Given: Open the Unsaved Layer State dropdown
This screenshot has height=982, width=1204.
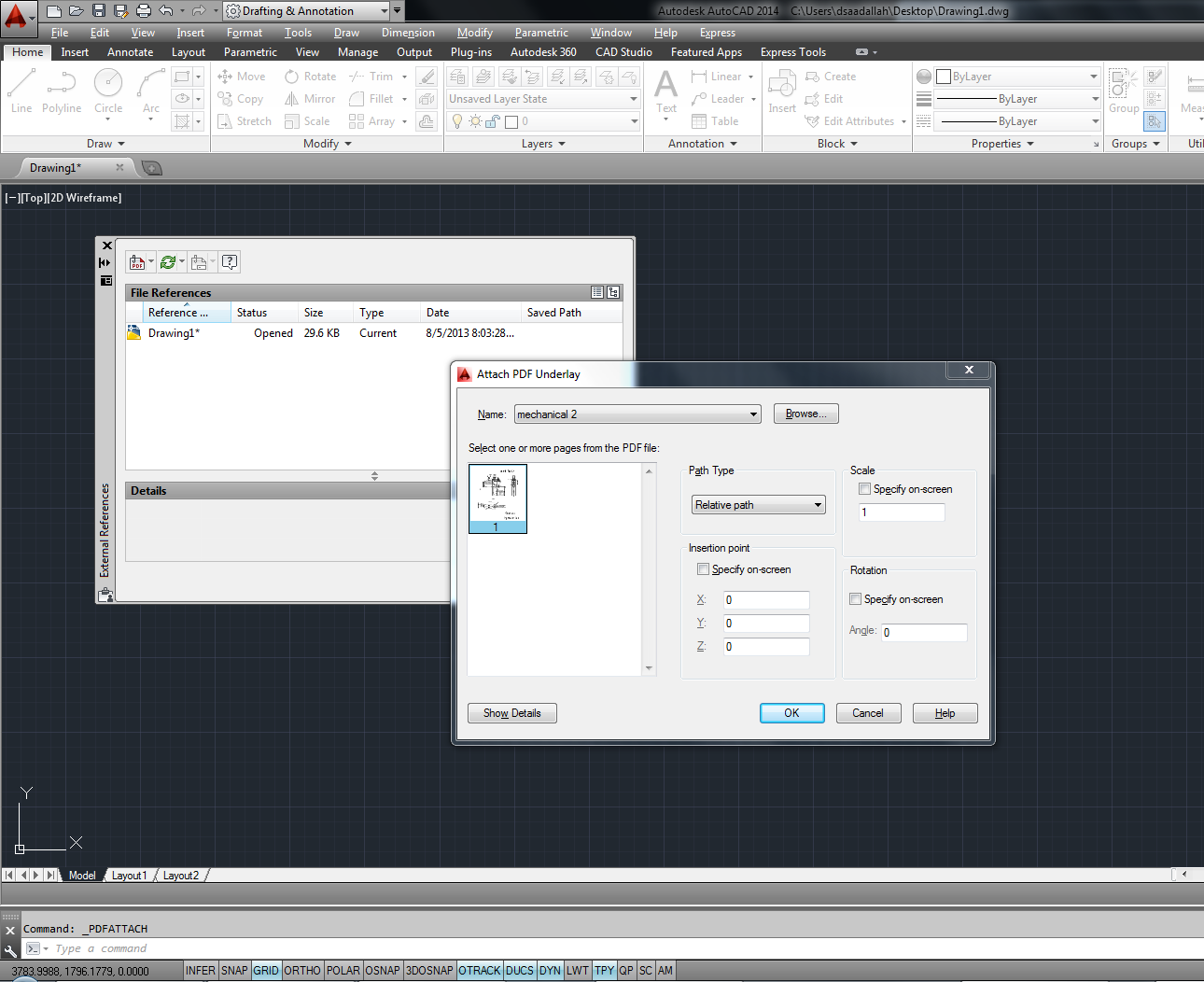Looking at the screenshot, I should click(543, 99).
